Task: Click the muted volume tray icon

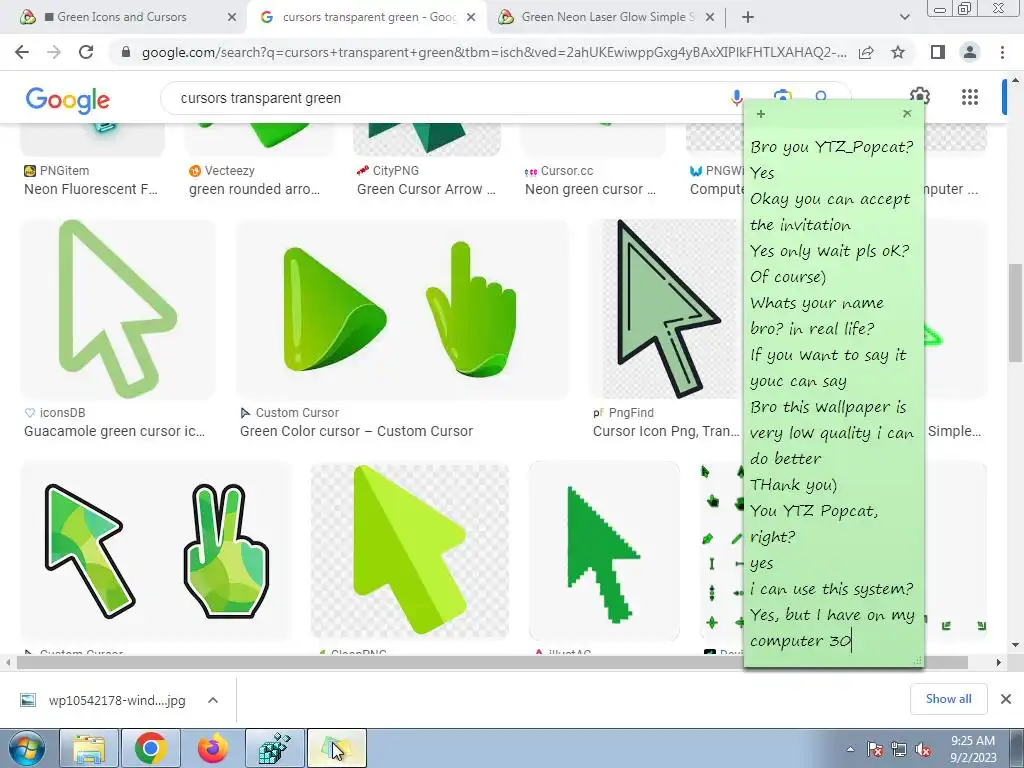Action: (x=923, y=750)
